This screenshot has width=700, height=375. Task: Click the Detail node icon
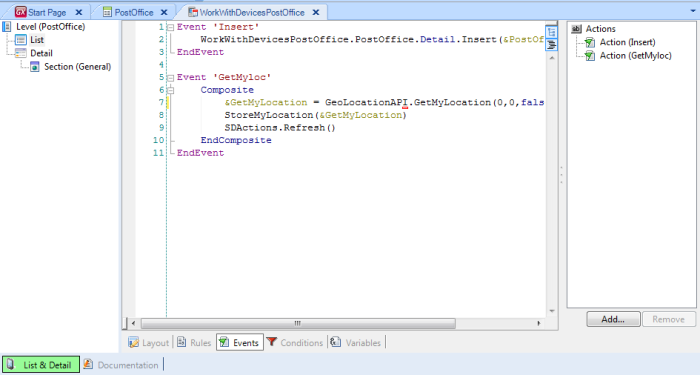coord(21,53)
